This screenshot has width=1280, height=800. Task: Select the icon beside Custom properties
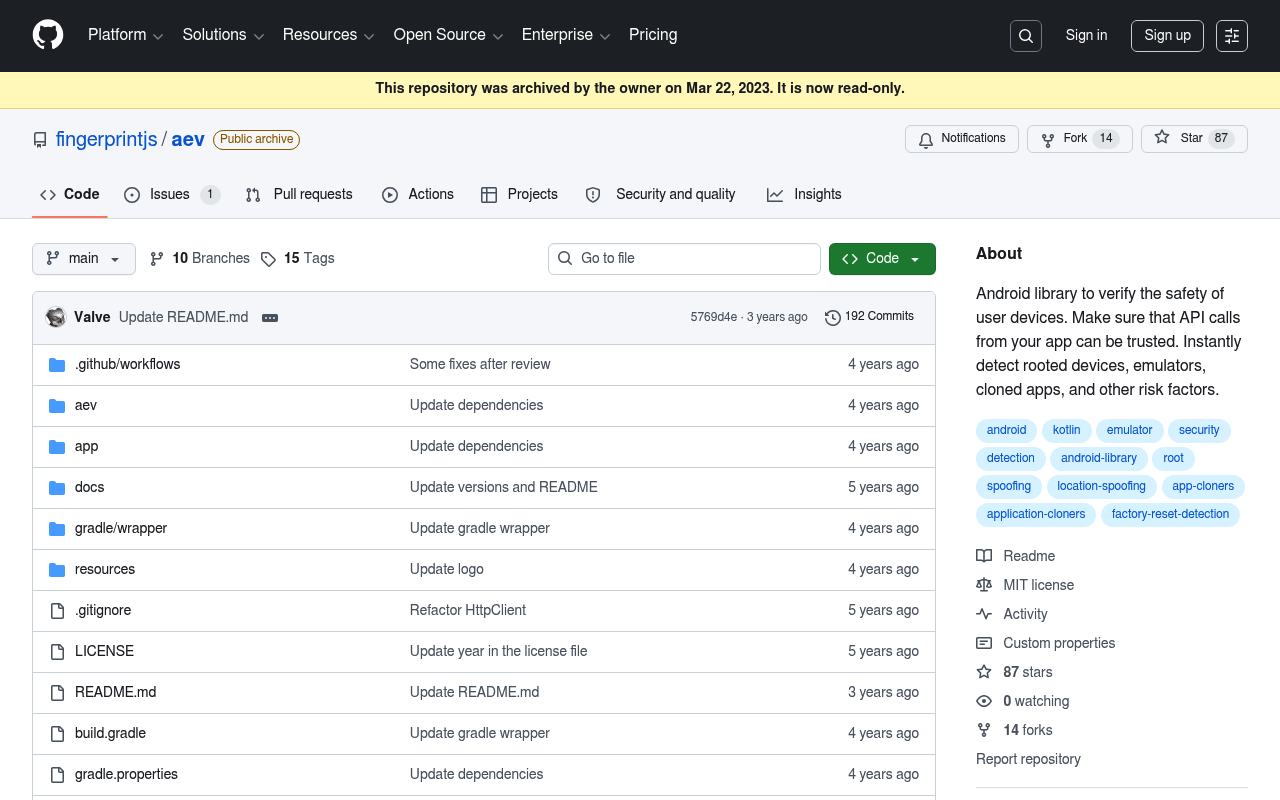pyautogui.click(x=984, y=643)
